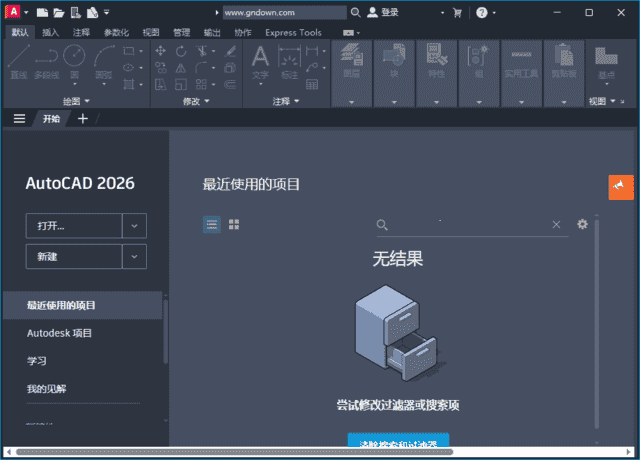Select the Rectangular Array tool
Image resolution: width=640 pixels, height=460 pixels.
click(x=202, y=84)
